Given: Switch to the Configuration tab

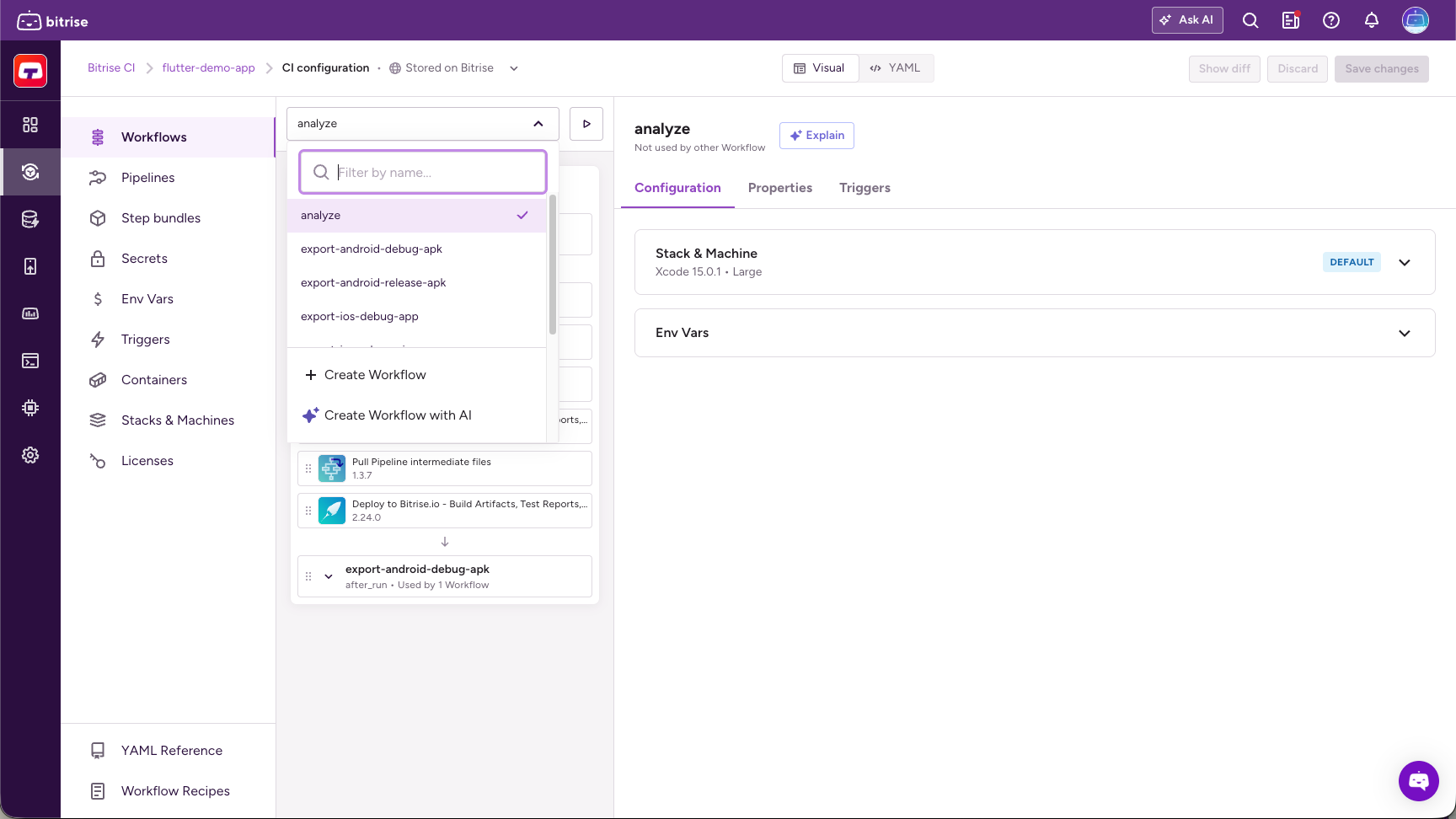Looking at the screenshot, I should click(677, 188).
